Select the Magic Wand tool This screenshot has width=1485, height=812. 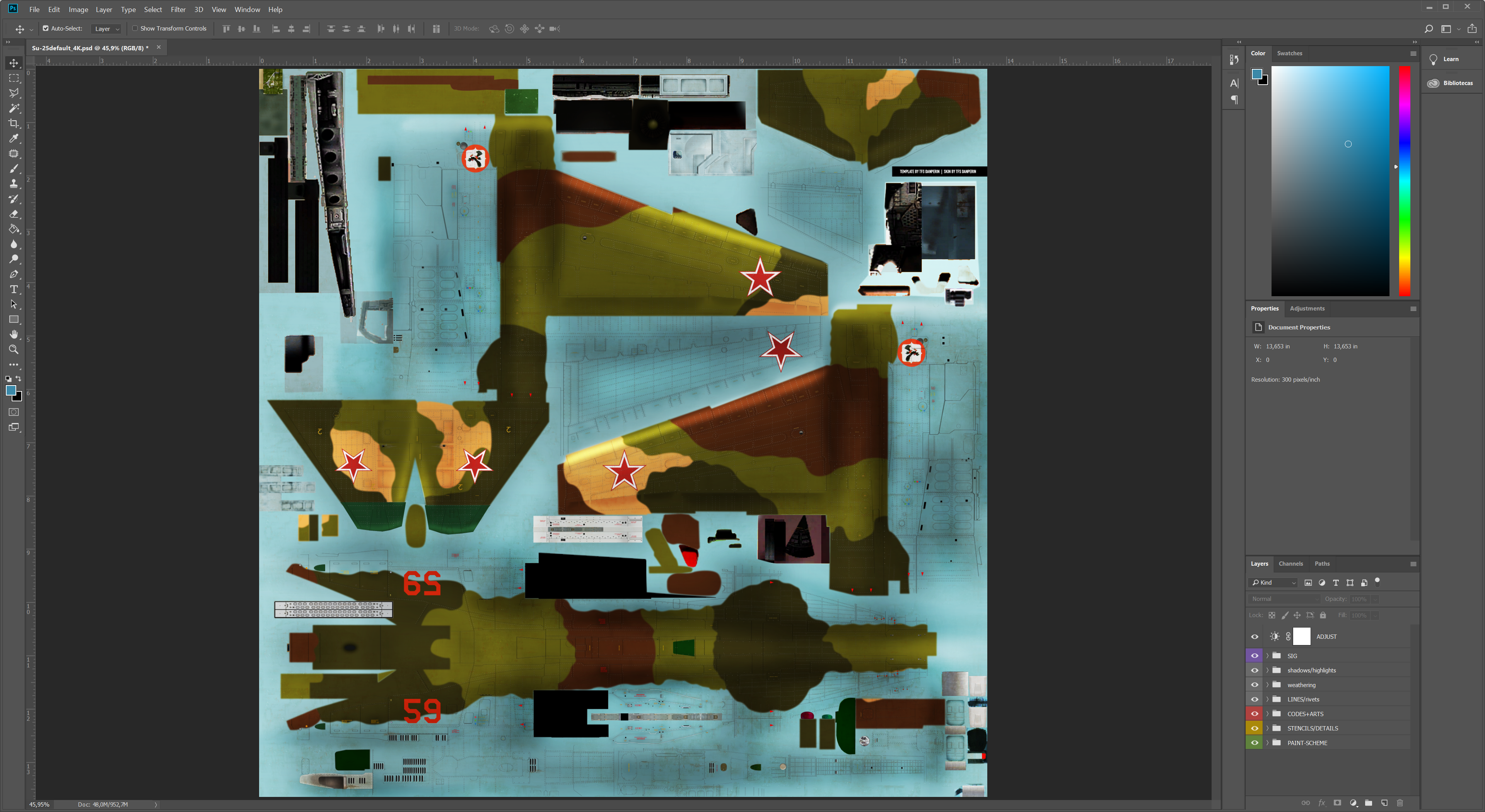click(x=14, y=108)
